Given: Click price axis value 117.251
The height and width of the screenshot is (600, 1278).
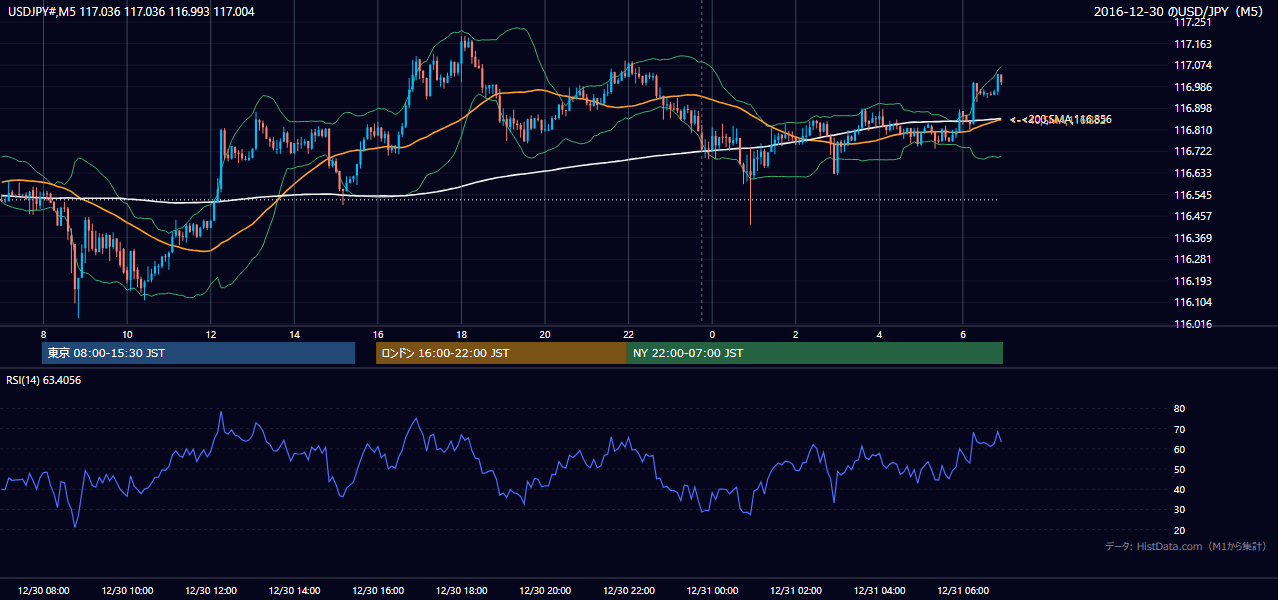Looking at the screenshot, I should click(x=1193, y=23).
